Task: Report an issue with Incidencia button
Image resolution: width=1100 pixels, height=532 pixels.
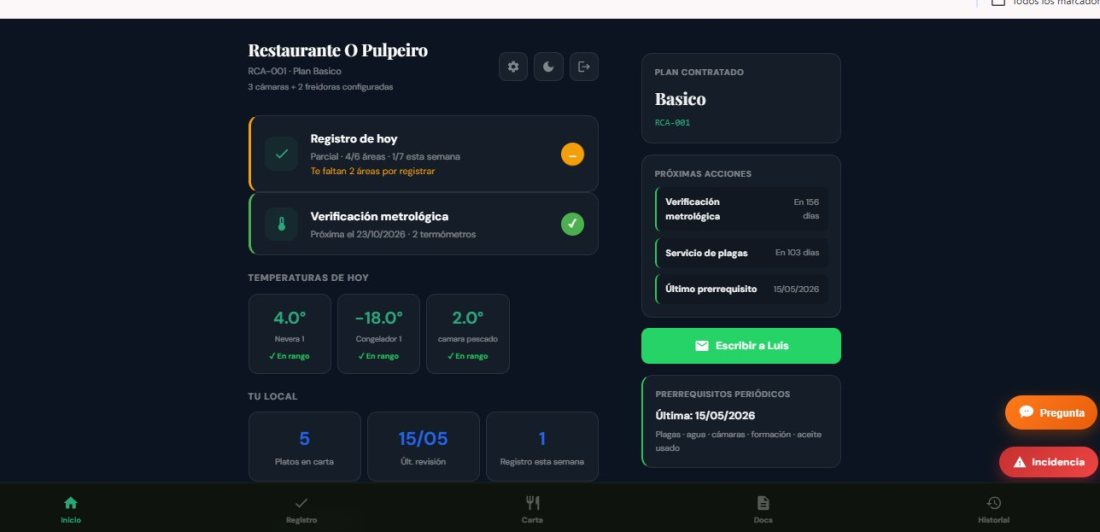Action: (x=1048, y=463)
